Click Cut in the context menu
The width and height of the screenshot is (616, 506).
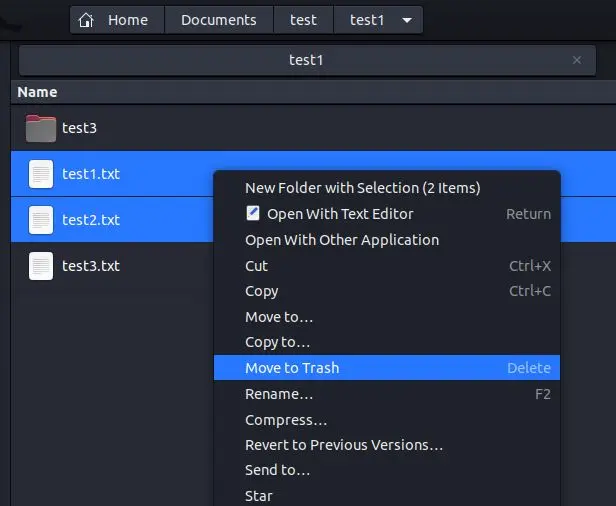pyautogui.click(x=256, y=266)
